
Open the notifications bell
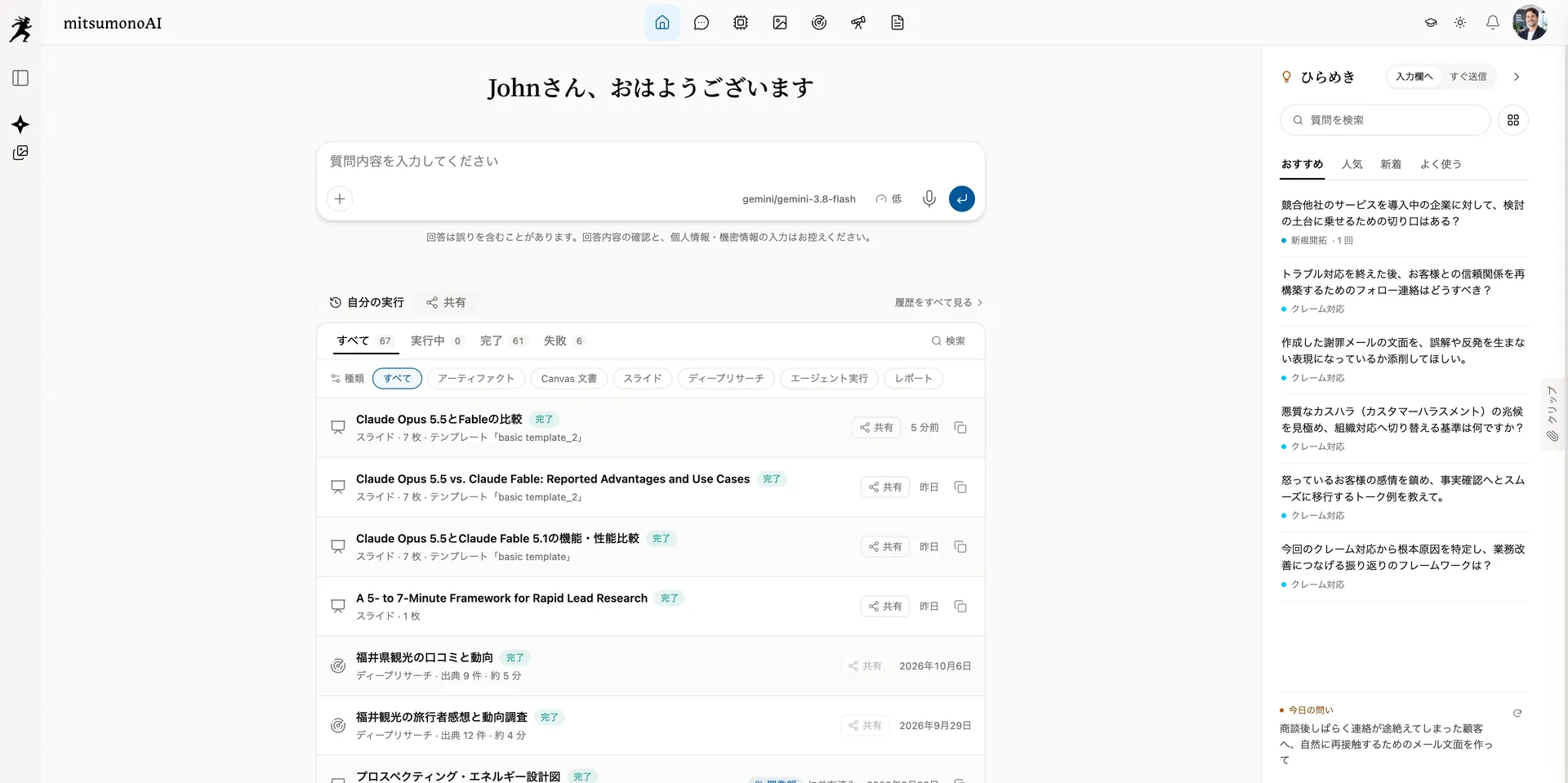[x=1492, y=23]
